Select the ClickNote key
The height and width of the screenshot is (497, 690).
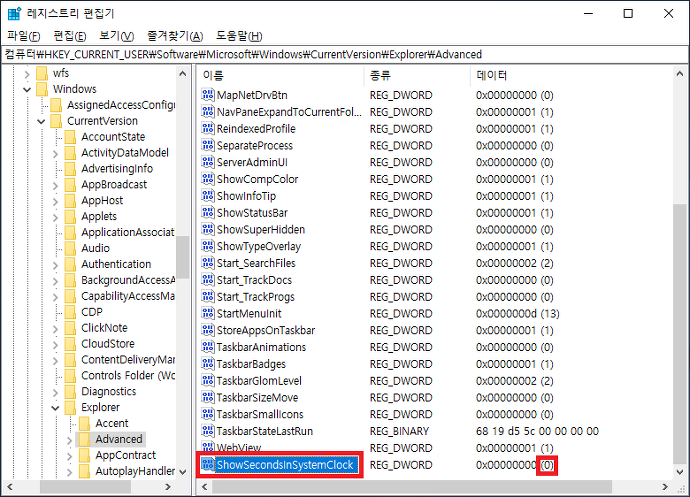(104, 328)
